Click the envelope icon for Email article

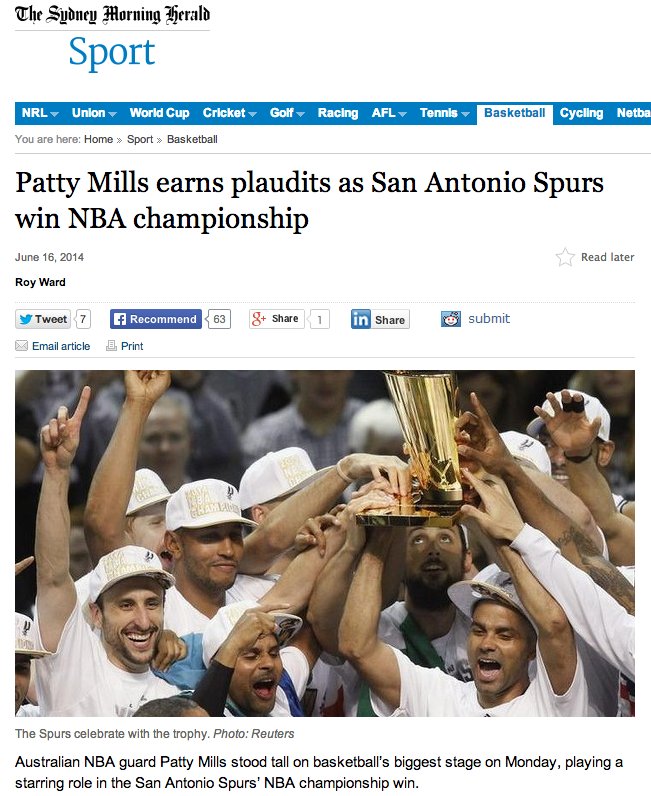[x=21, y=346]
